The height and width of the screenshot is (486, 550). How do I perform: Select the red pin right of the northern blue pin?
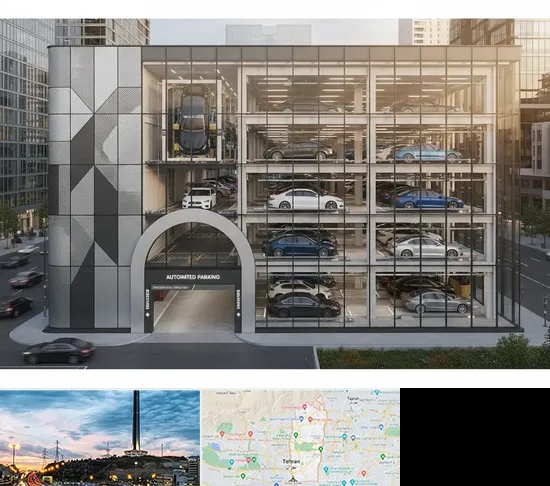point(310,419)
